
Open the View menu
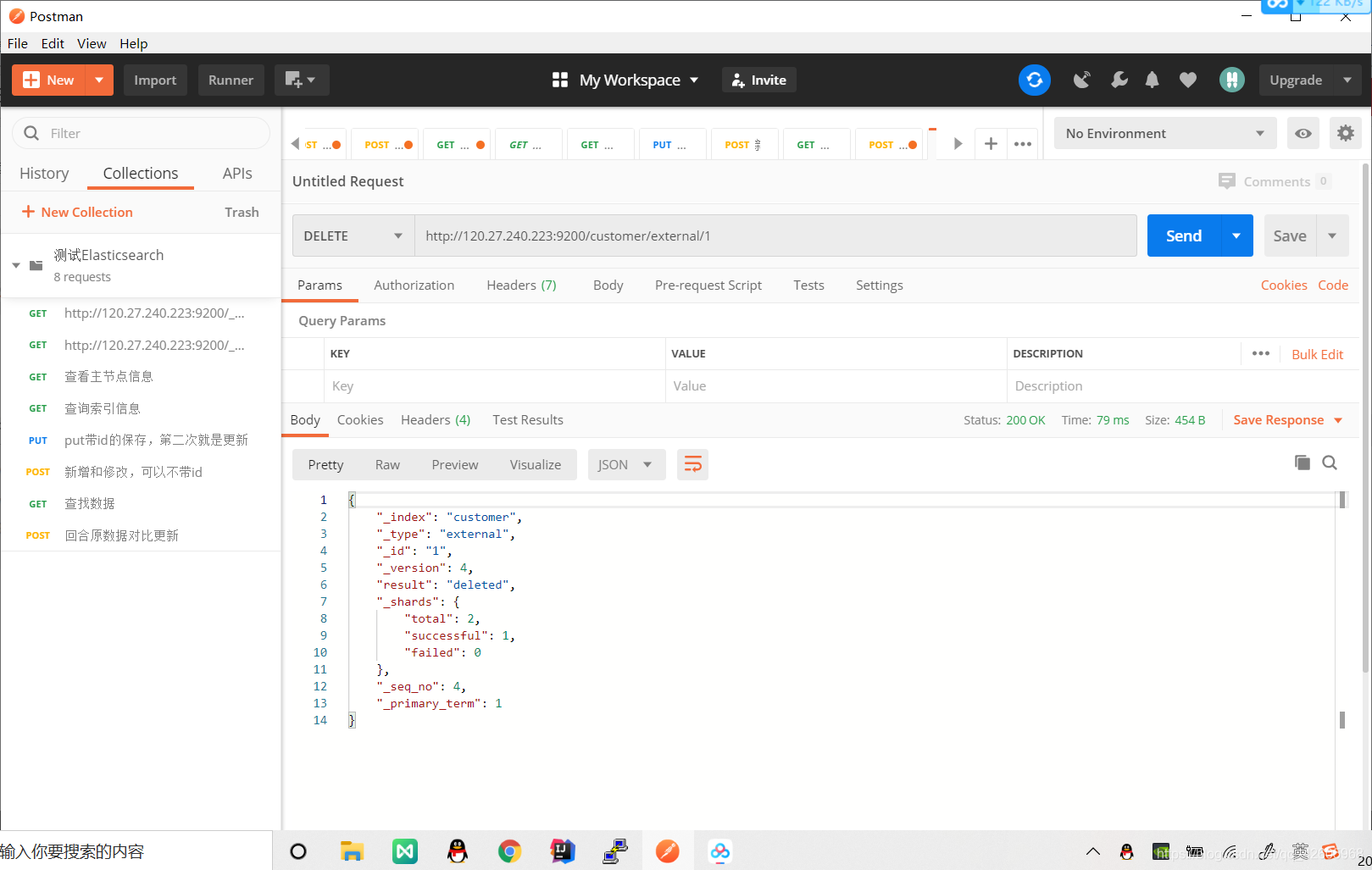click(x=92, y=43)
